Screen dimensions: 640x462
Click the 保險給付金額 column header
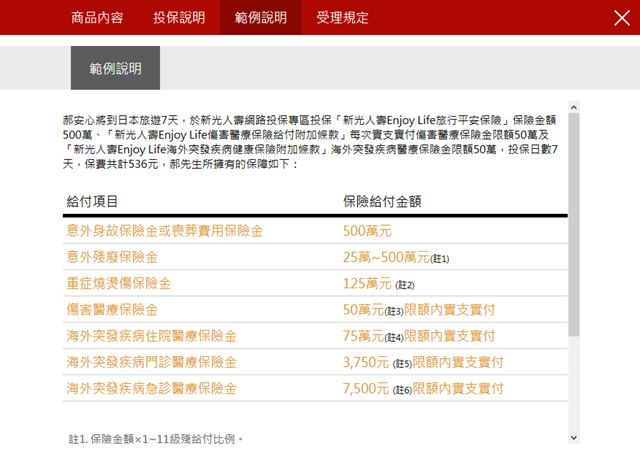click(x=382, y=201)
